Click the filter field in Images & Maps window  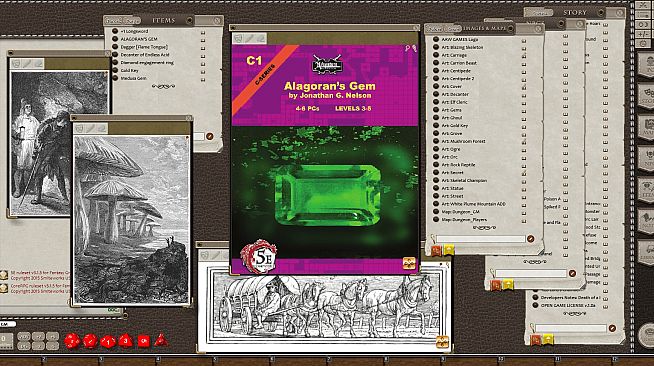[x=480, y=239]
